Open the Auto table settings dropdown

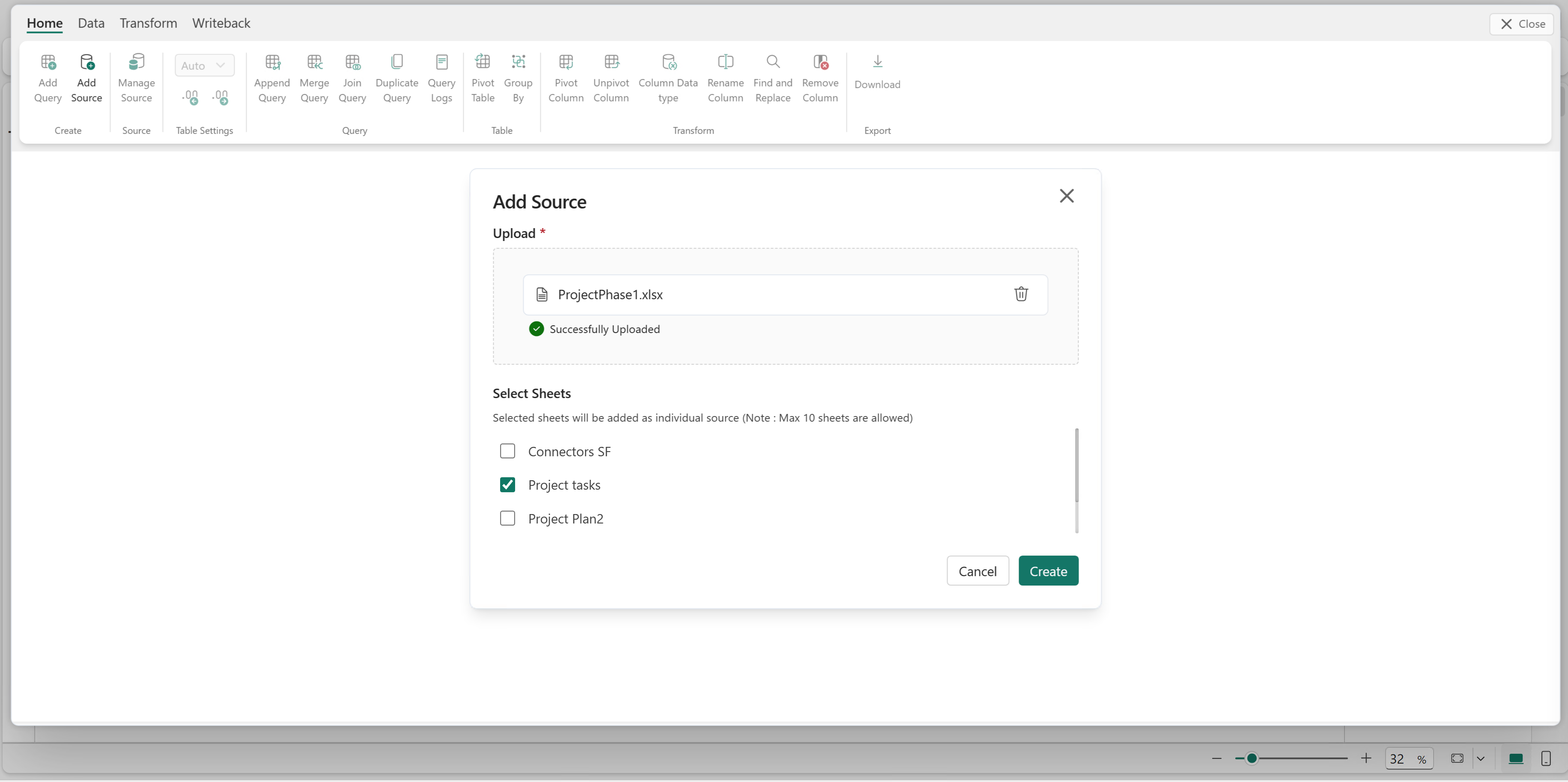205,66
